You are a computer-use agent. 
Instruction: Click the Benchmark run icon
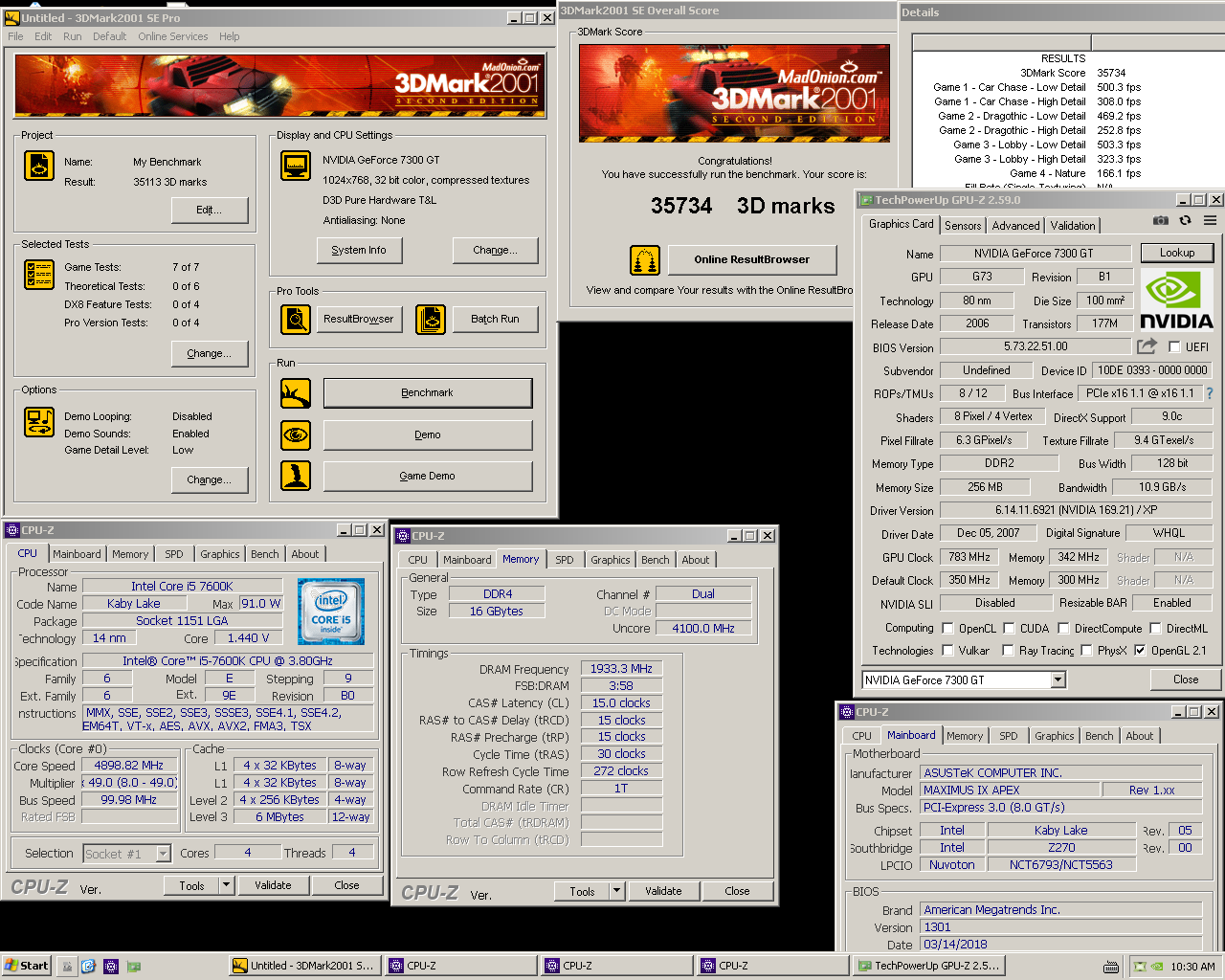[296, 393]
